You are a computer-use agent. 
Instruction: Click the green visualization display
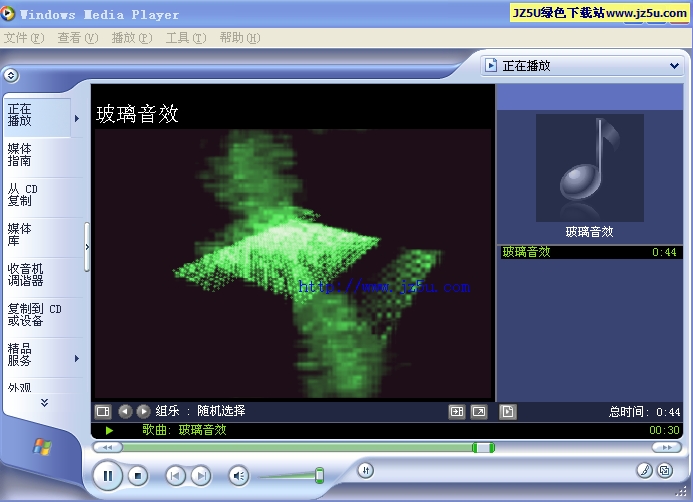293,264
